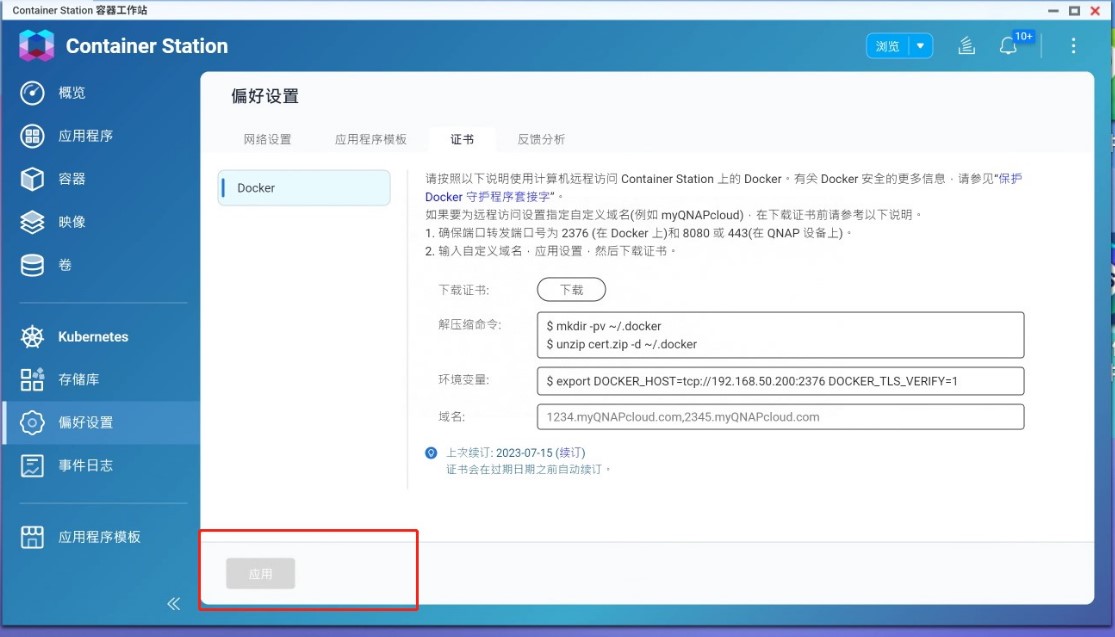Viewport: 1115px width, 637px height.
Task: Open 事件日志 event log icon
Action: tap(32, 465)
